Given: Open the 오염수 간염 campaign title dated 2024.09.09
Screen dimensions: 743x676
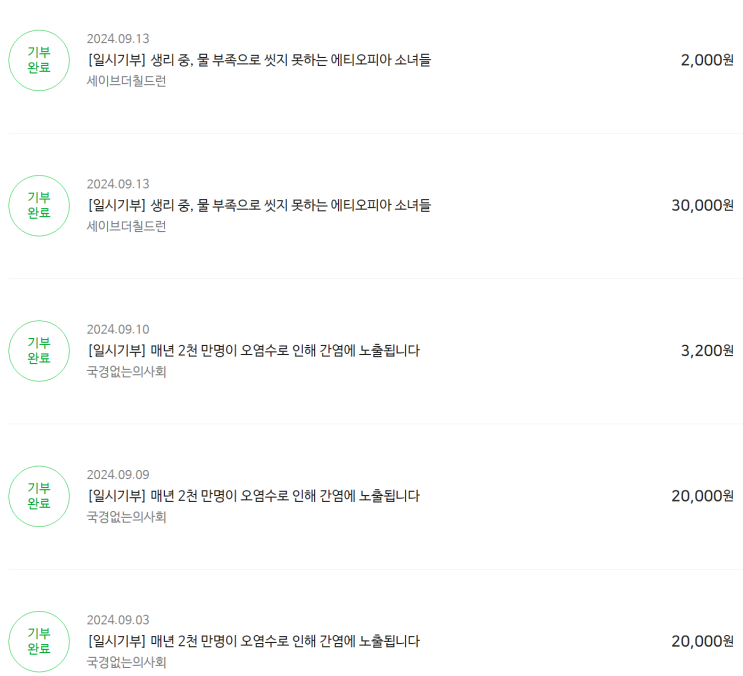Looking at the screenshot, I should point(254,495).
